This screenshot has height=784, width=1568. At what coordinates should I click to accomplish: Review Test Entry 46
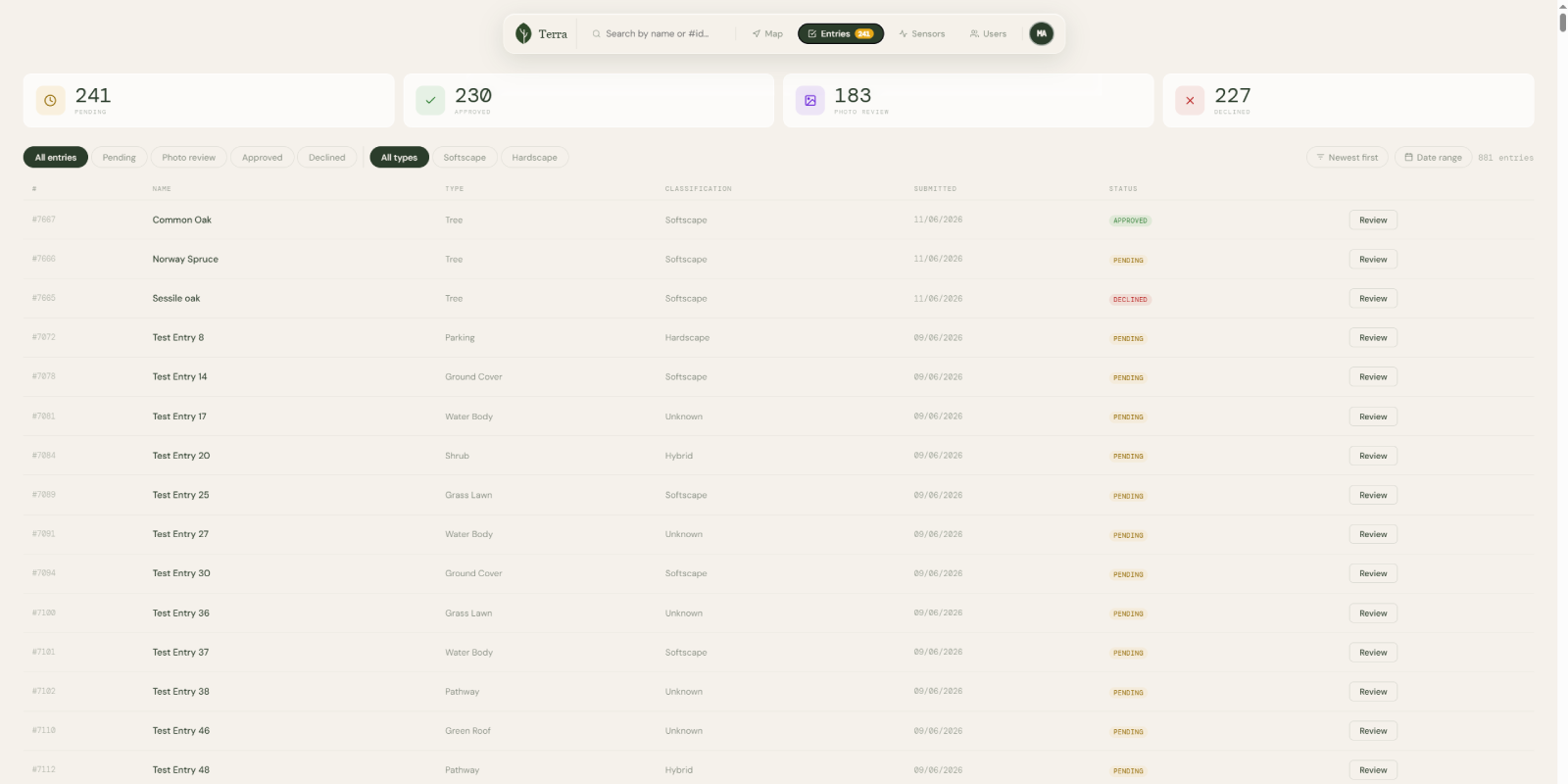[1373, 730]
